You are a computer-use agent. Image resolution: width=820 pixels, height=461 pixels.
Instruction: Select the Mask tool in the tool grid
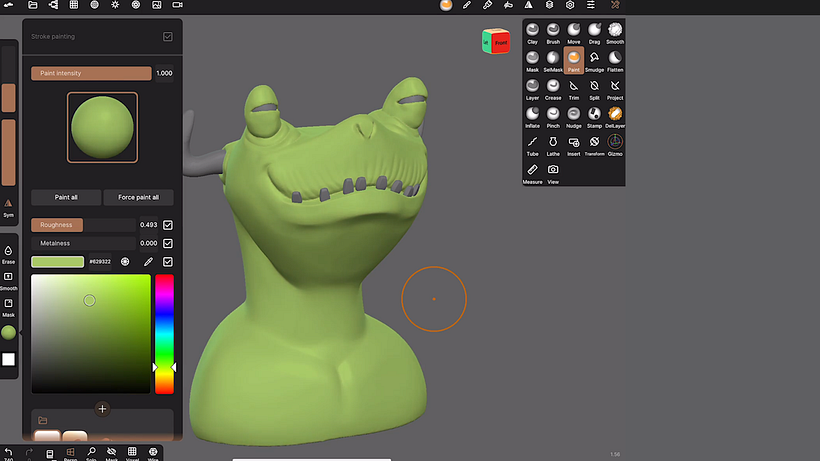pyautogui.click(x=532, y=61)
